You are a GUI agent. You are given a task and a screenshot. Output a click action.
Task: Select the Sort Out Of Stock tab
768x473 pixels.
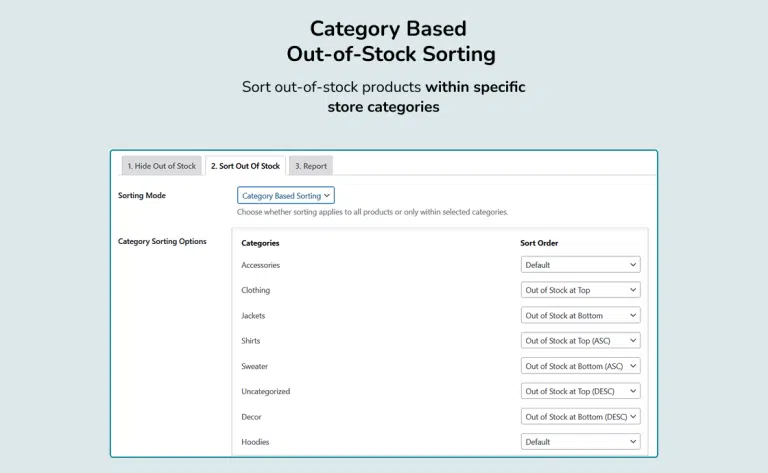[245, 166]
